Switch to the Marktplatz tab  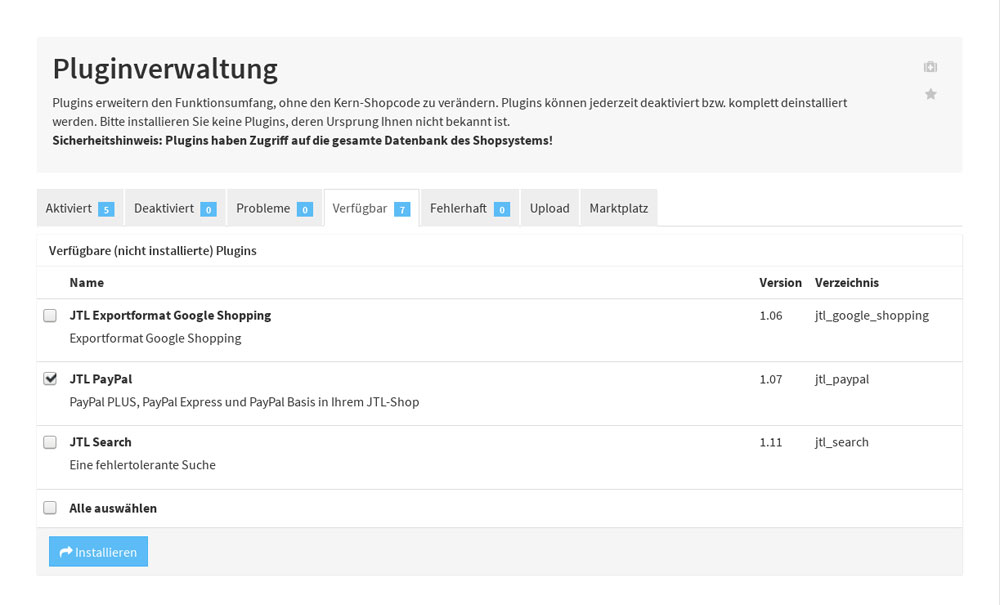(x=618, y=208)
